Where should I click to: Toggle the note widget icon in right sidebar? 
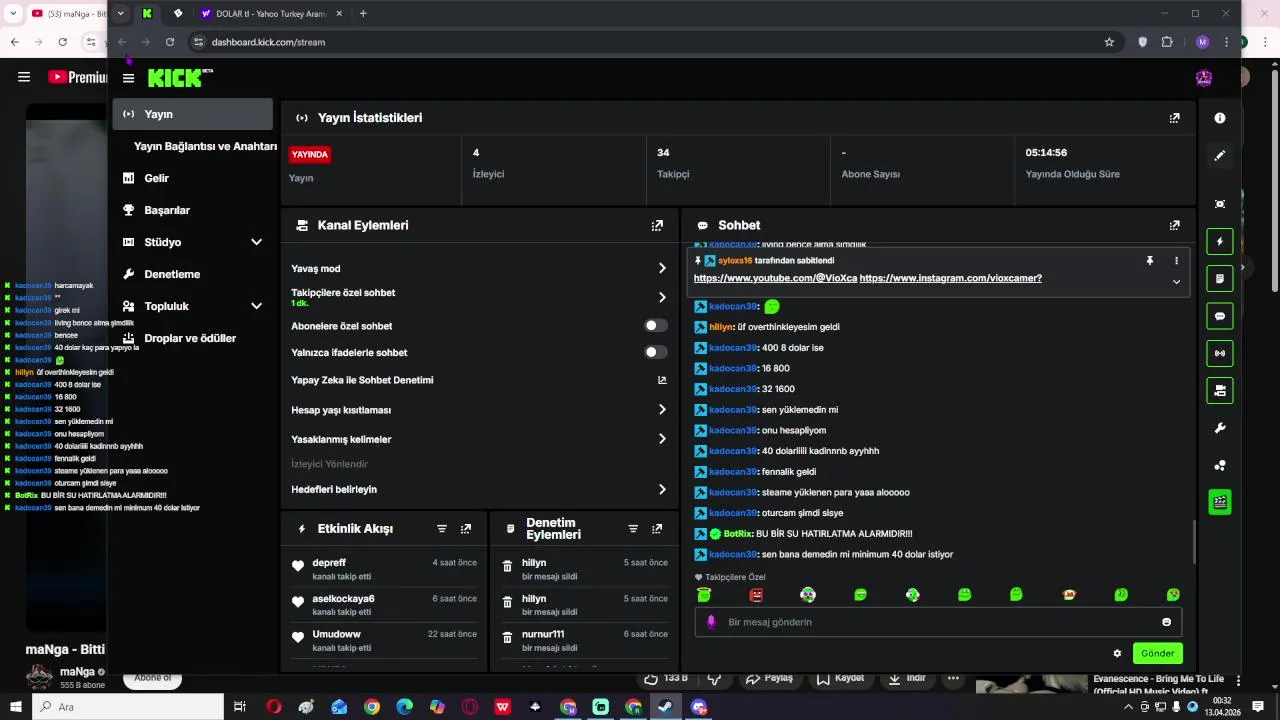click(1220, 279)
